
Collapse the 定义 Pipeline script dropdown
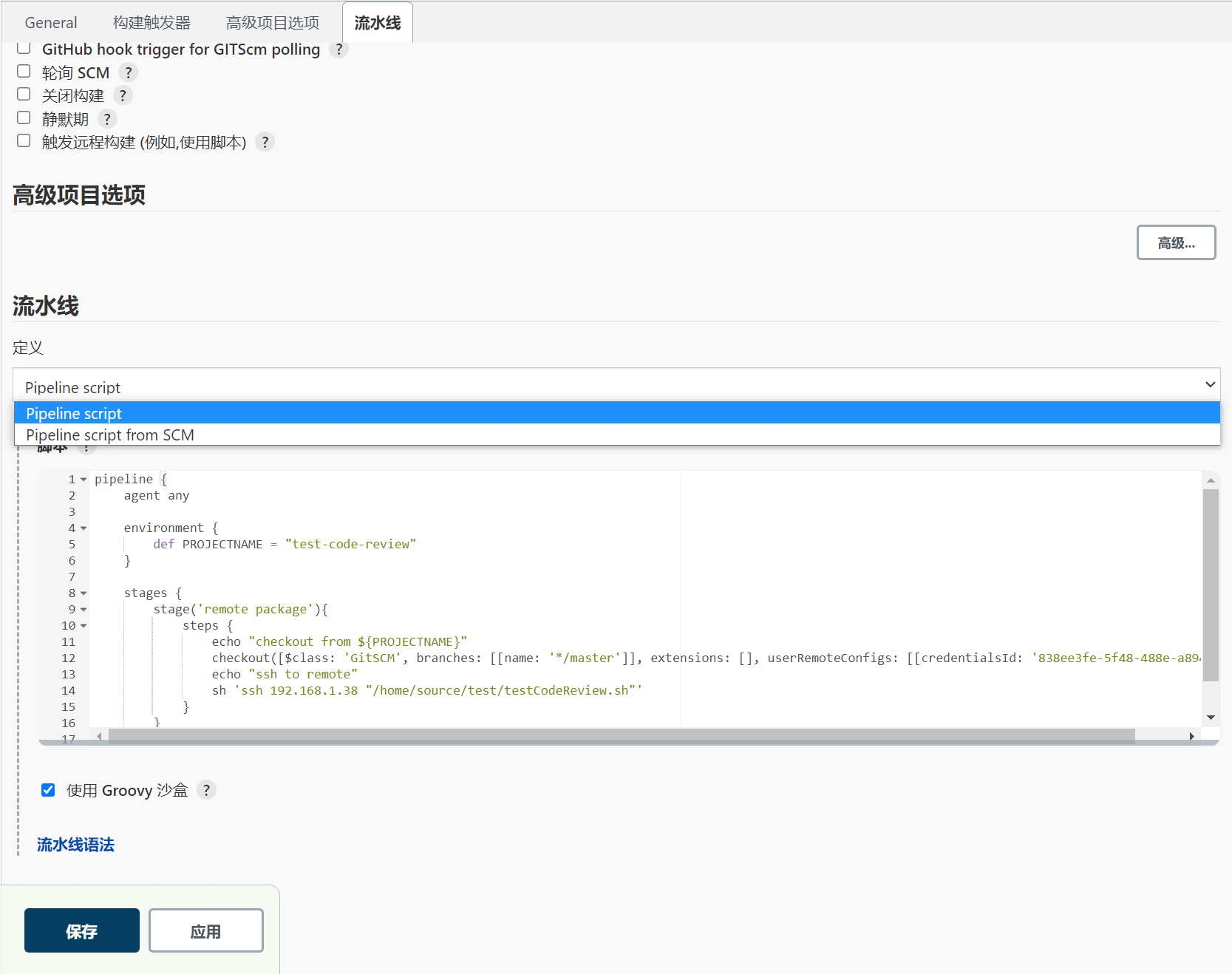616,385
